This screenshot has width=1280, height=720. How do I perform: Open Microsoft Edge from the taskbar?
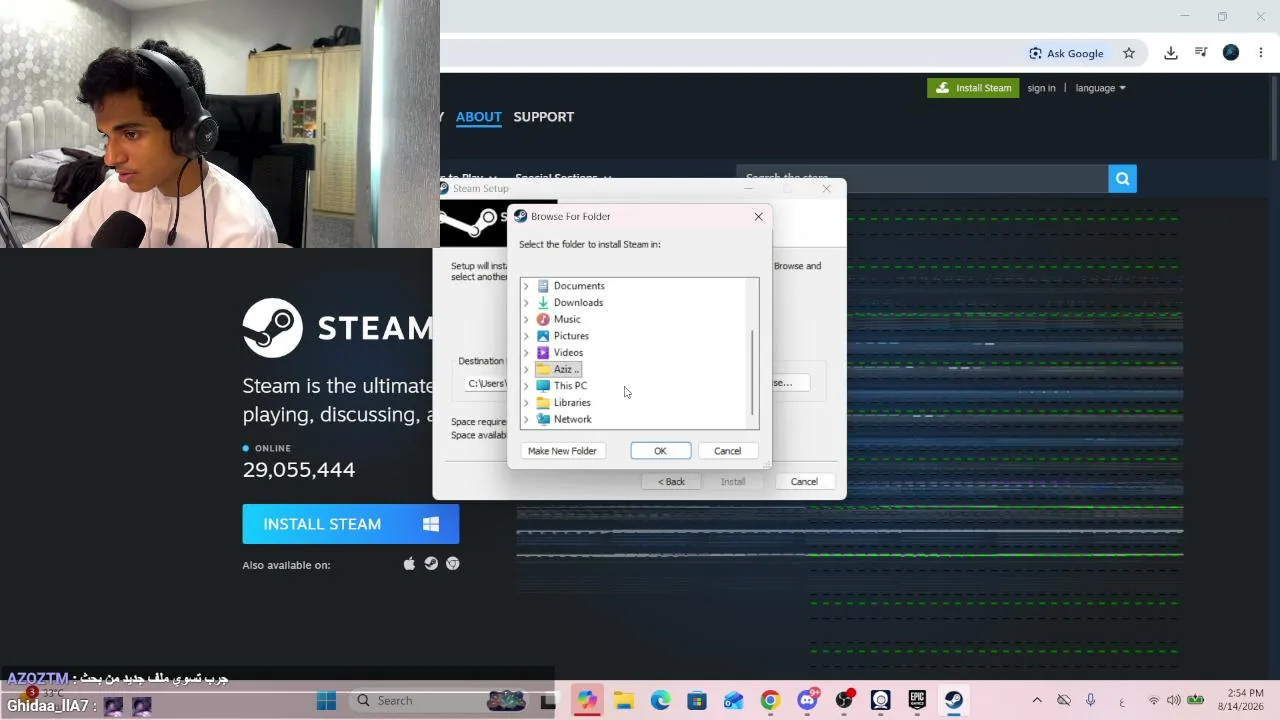coord(660,701)
